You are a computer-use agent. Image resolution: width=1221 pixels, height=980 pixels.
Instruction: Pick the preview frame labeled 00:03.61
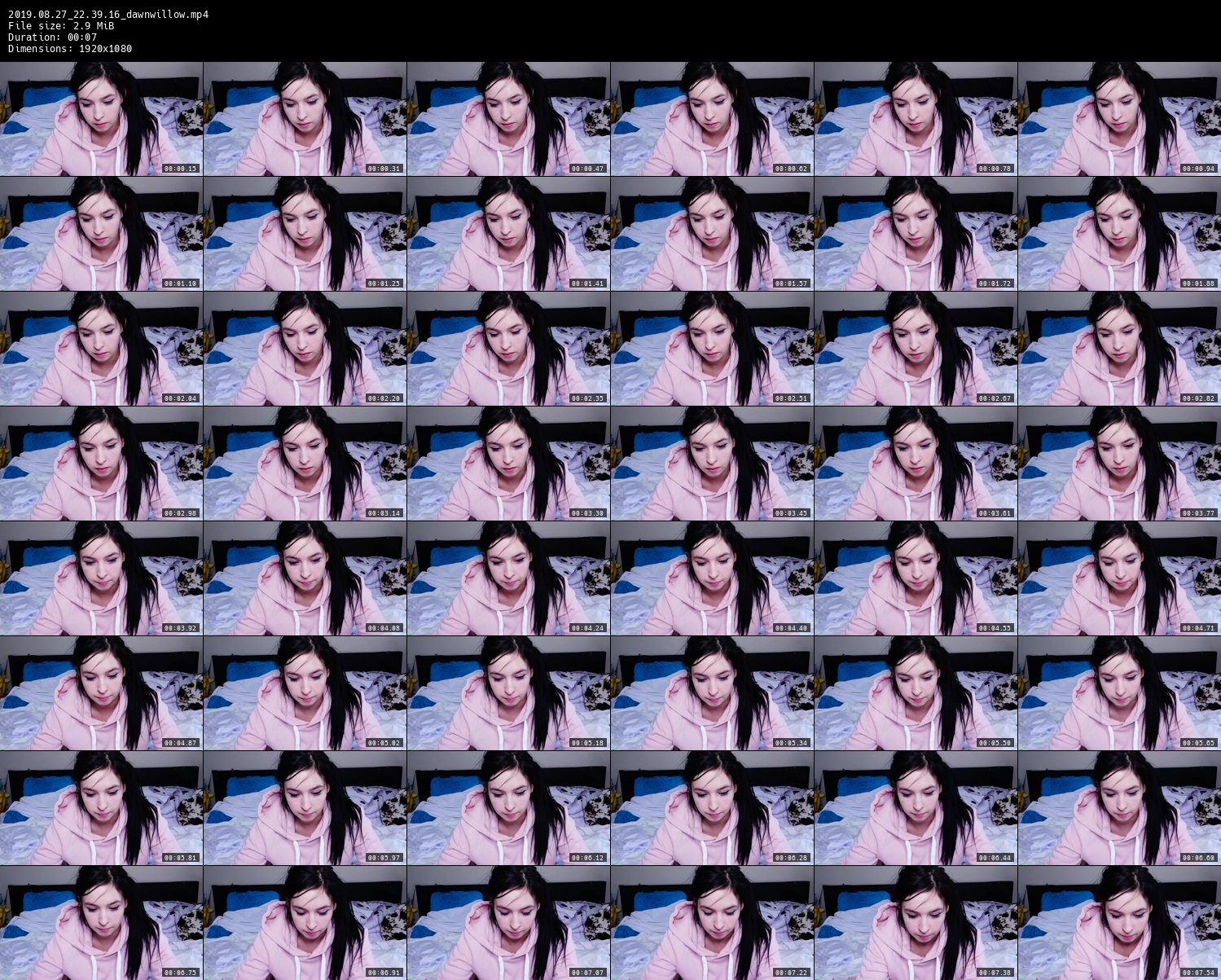point(916,464)
